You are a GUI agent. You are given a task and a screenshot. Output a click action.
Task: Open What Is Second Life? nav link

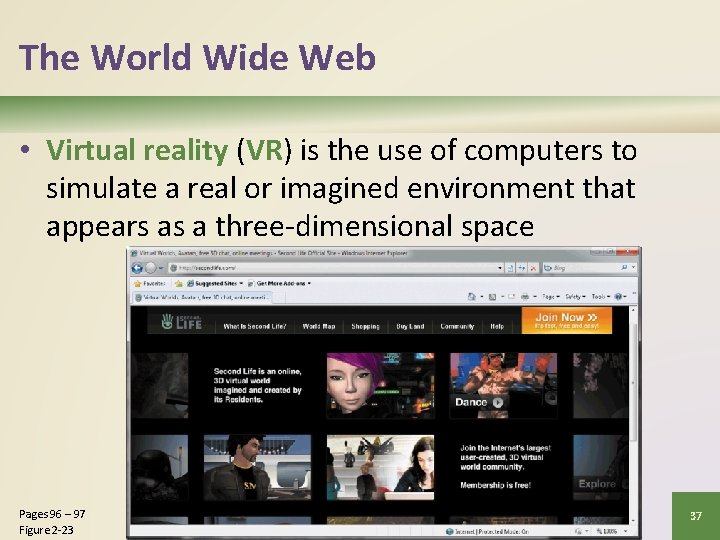point(254,326)
